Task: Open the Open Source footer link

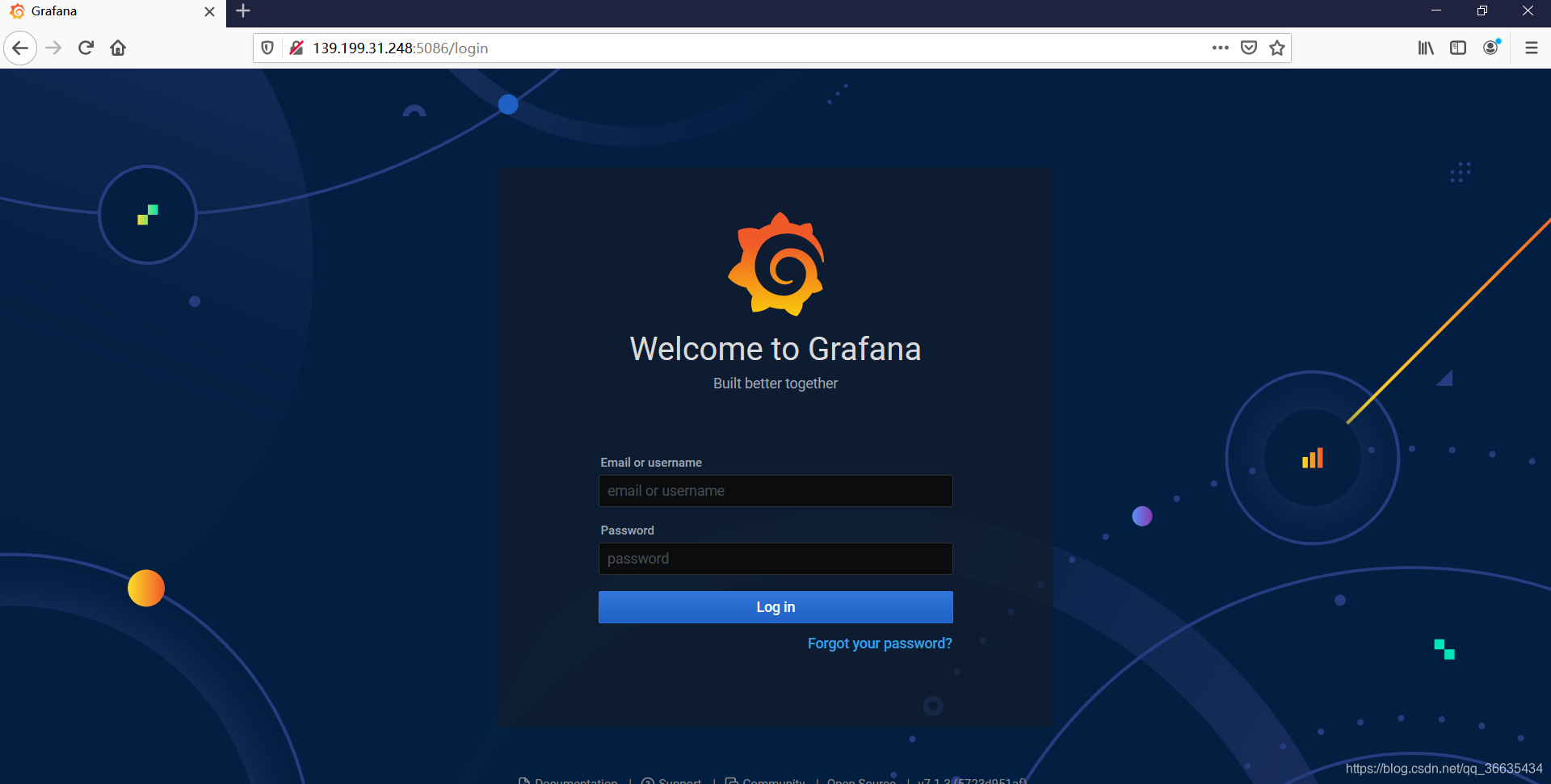Action: (861, 780)
